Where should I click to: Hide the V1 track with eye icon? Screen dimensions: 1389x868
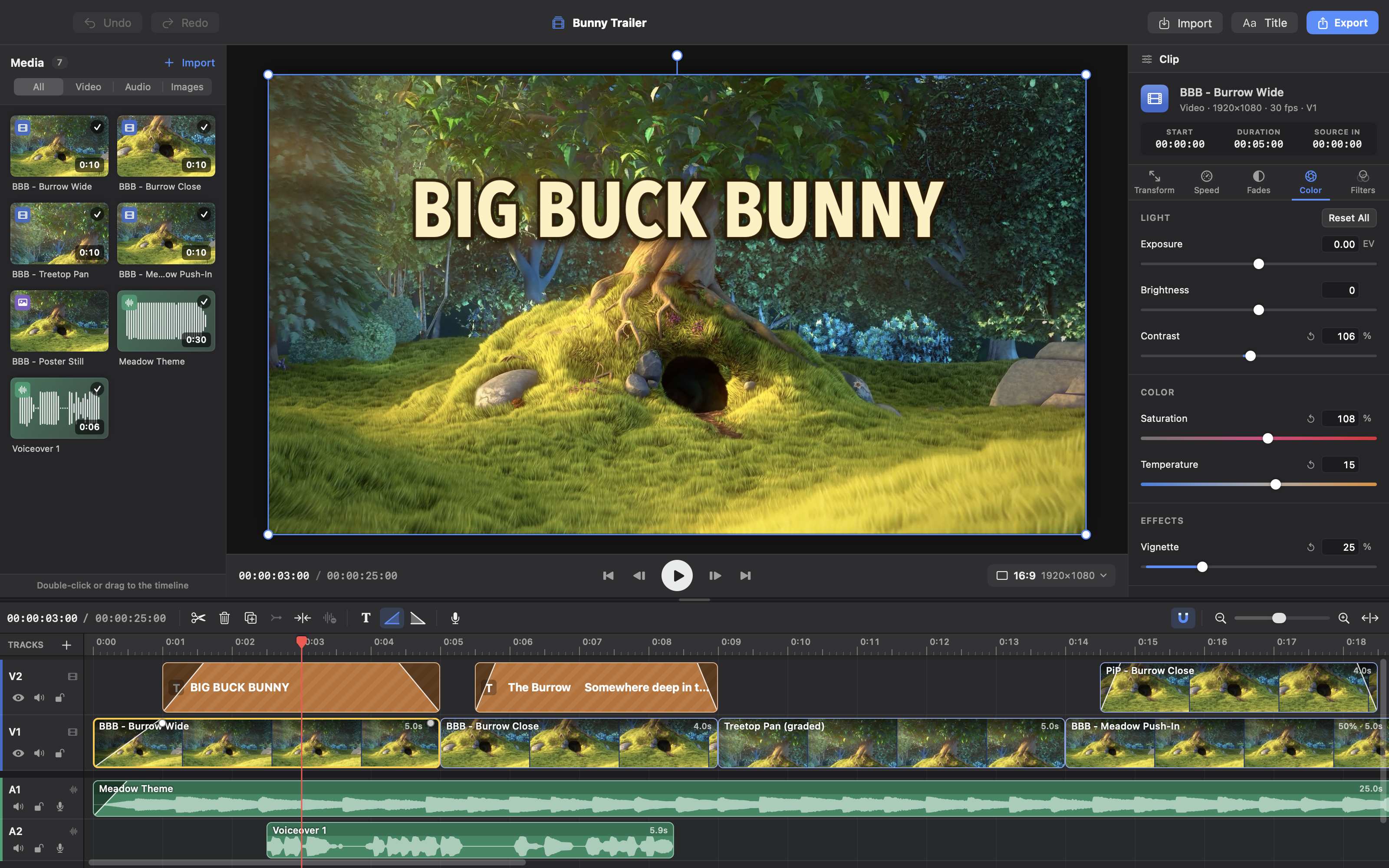tap(18, 753)
